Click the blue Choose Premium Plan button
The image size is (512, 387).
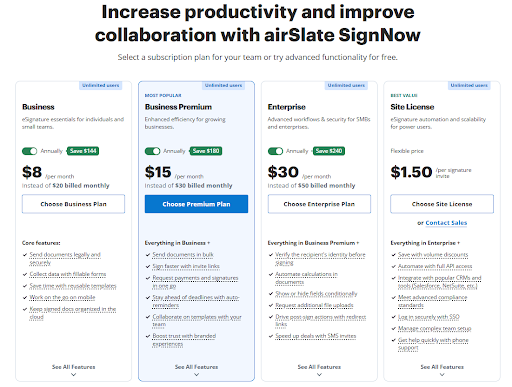coord(196,204)
